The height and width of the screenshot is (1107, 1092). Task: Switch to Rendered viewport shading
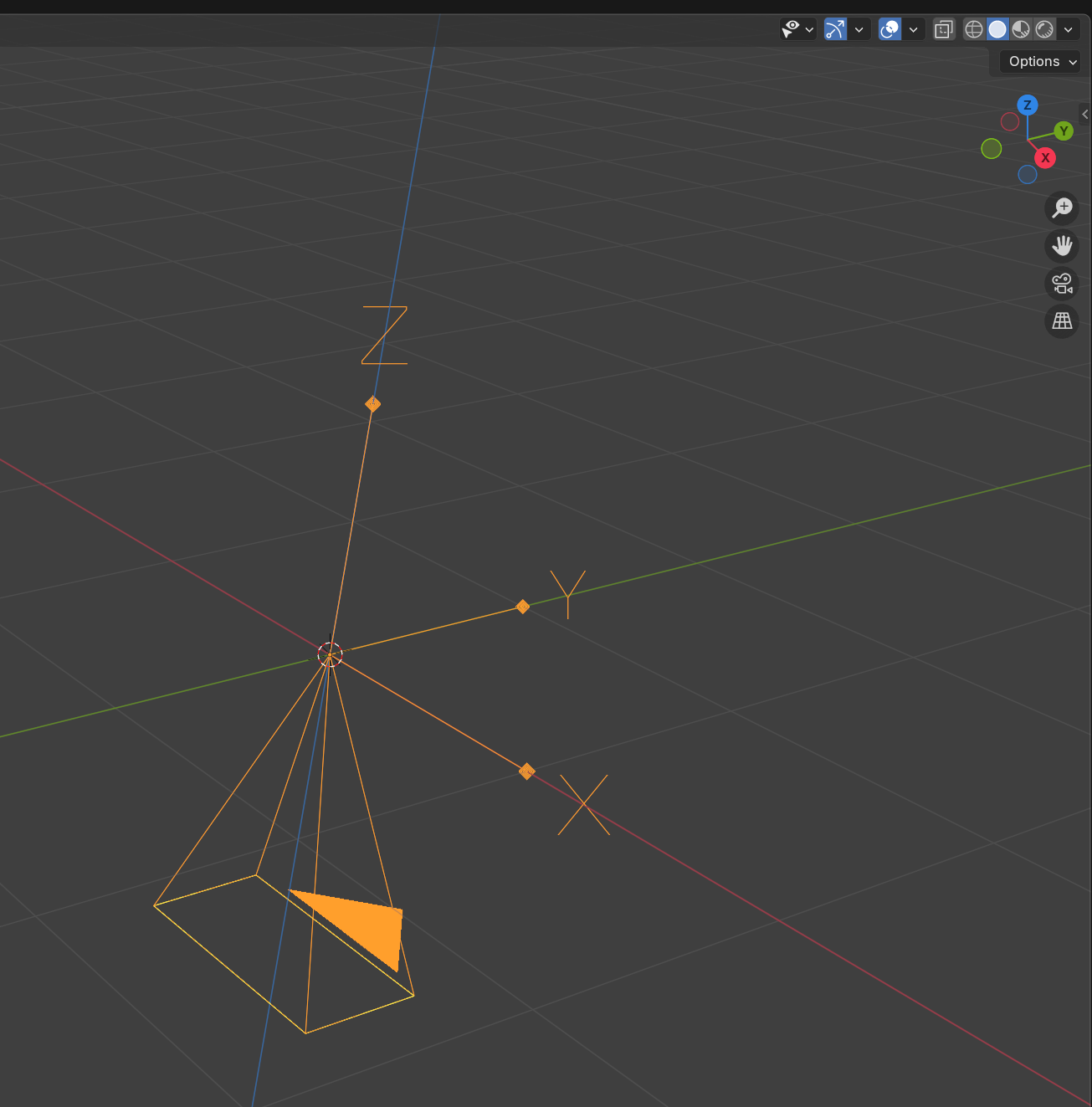tap(1044, 29)
